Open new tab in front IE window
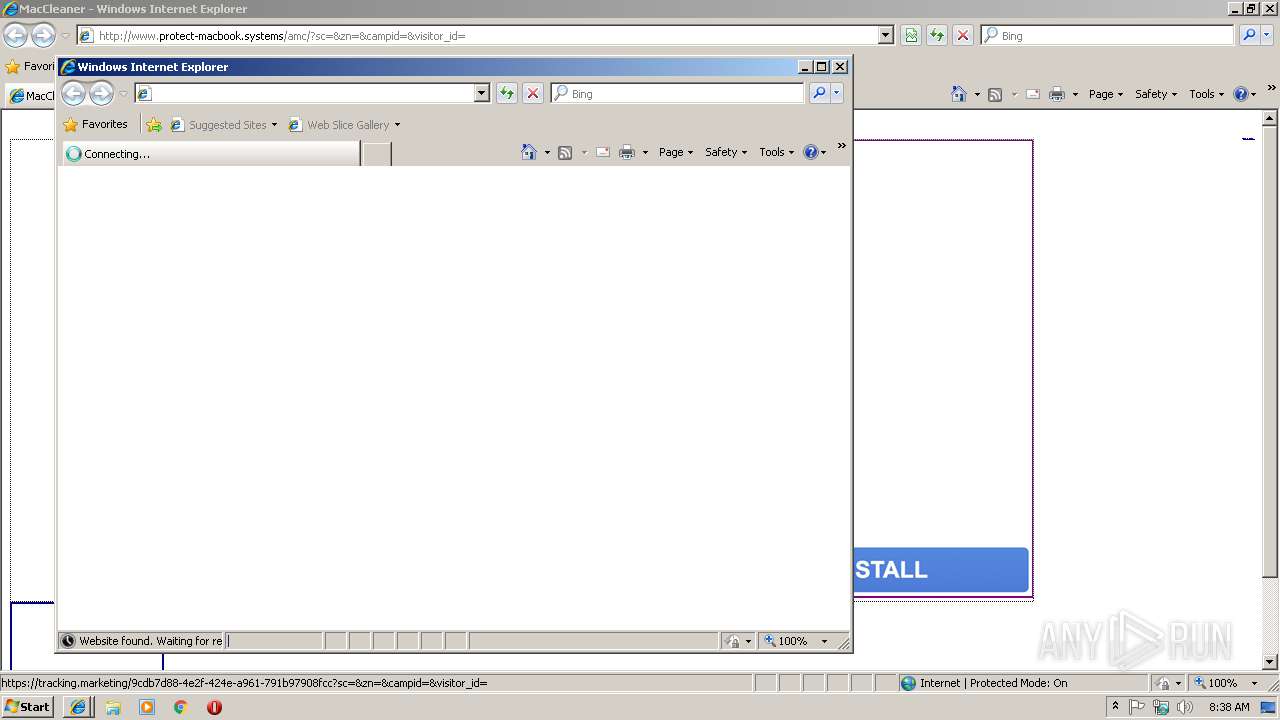This screenshot has width=1280, height=720. click(376, 154)
